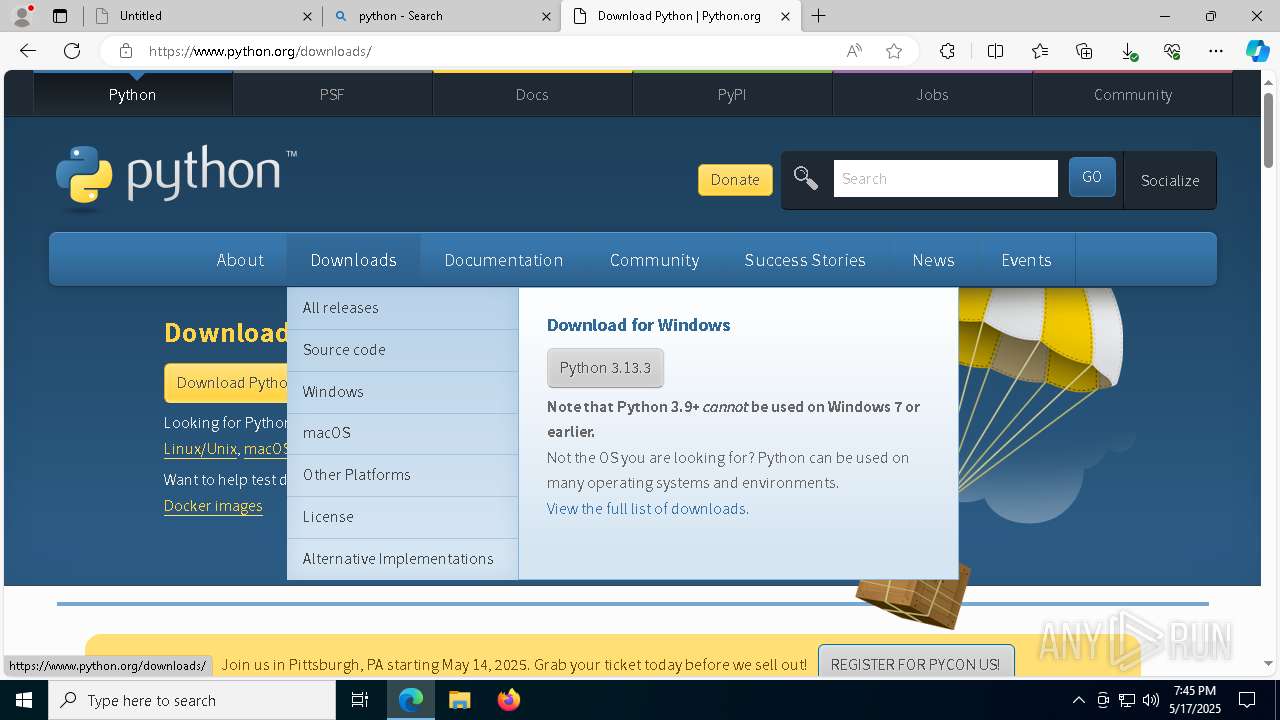The height and width of the screenshot is (720, 1280).
Task: Click Windows taskbar search box
Action: 192,700
